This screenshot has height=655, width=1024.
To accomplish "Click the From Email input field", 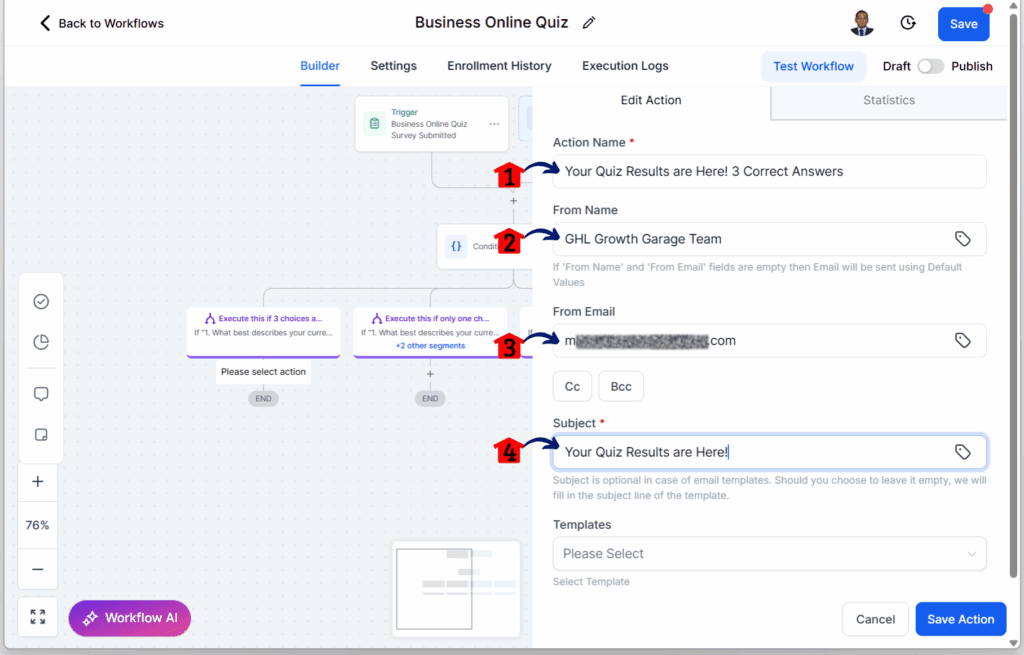I will (769, 340).
